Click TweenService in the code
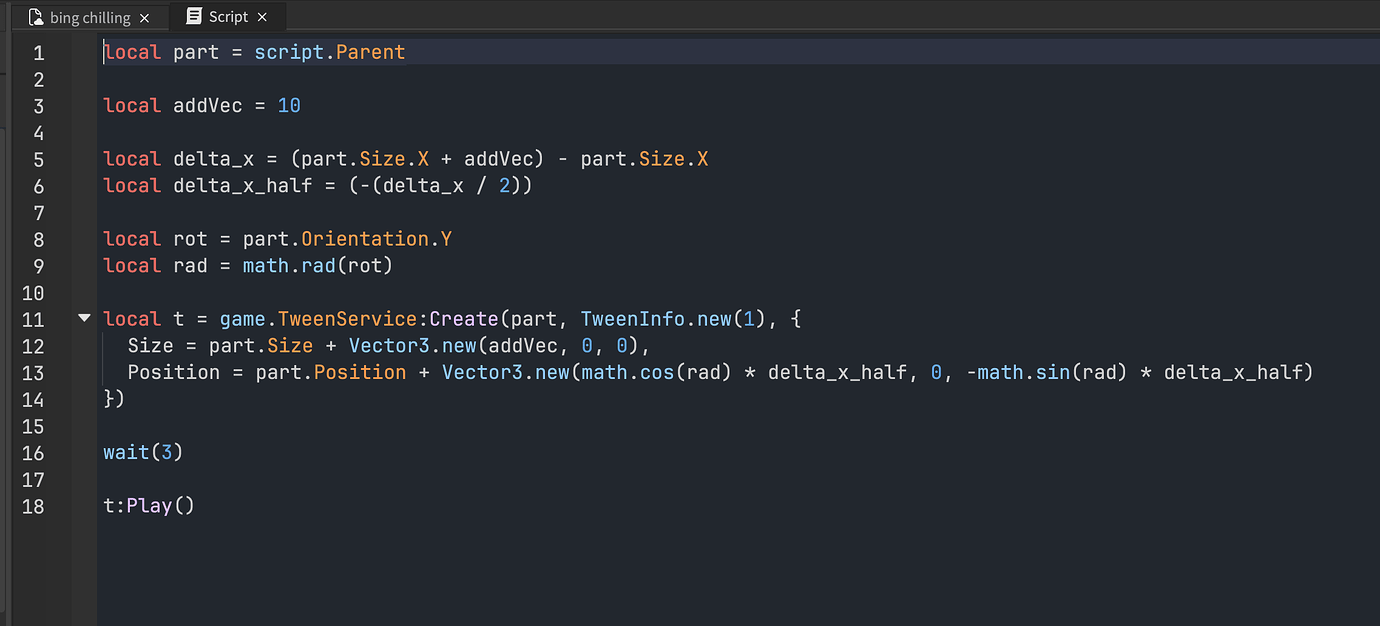The height and width of the screenshot is (626, 1380). pyautogui.click(x=347, y=319)
